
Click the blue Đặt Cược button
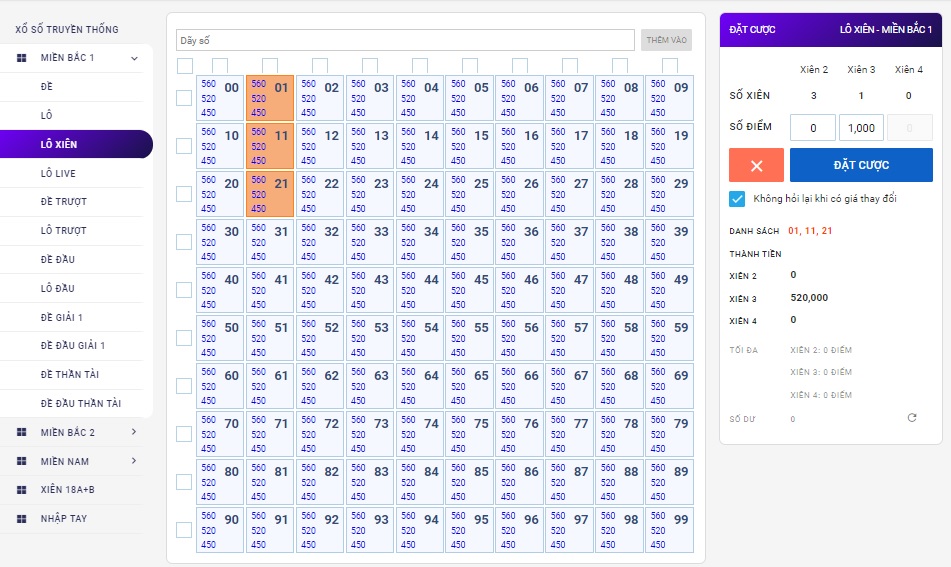click(861, 165)
